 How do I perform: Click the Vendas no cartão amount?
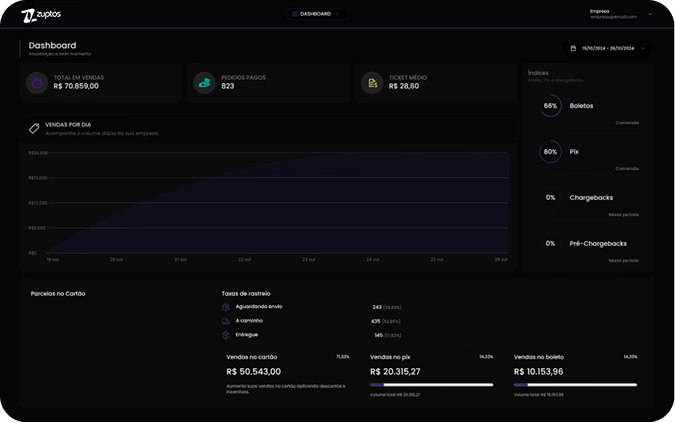[x=254, y=372]
